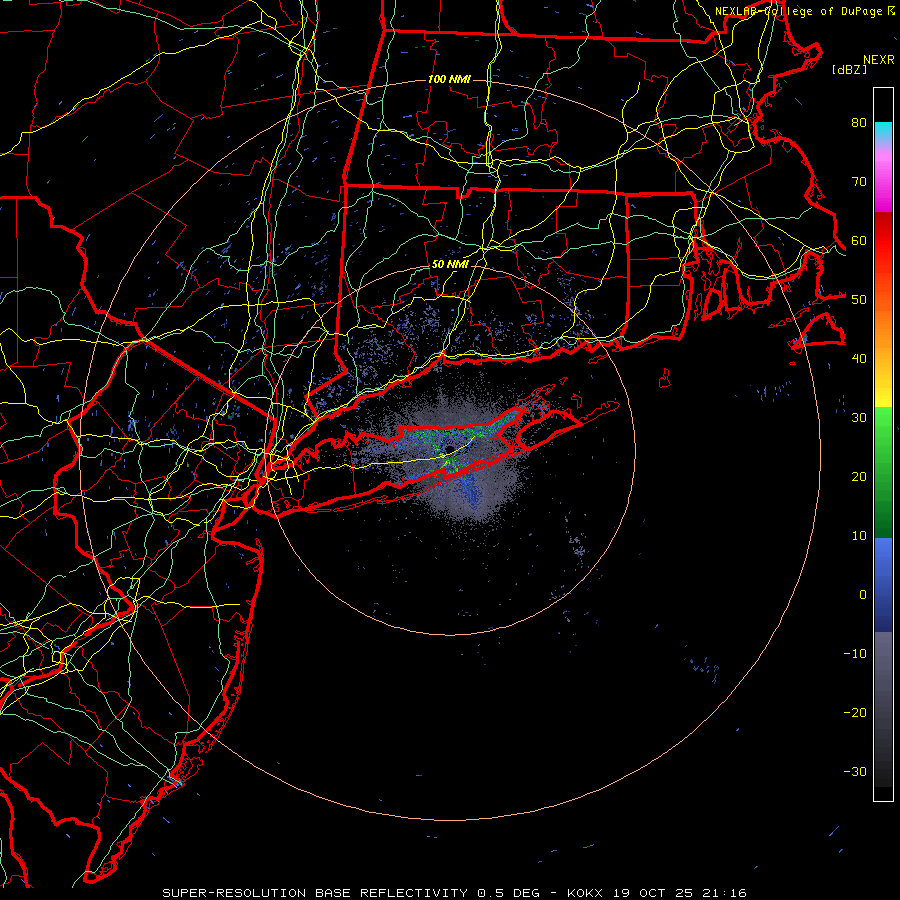Click the "-30" value on dBZ scale

pyautogui.click(x=855, y=772)
